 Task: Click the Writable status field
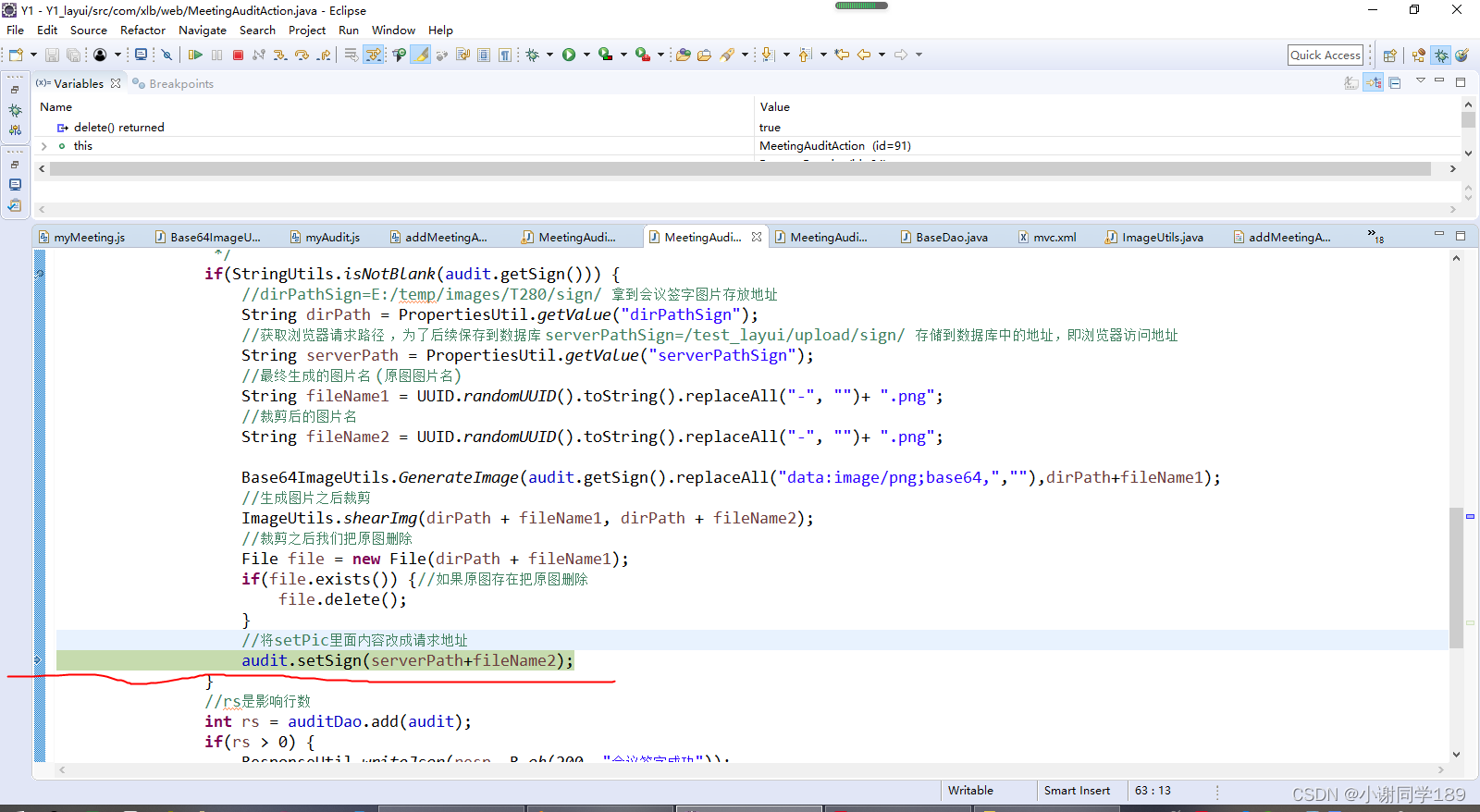point(970,791)
